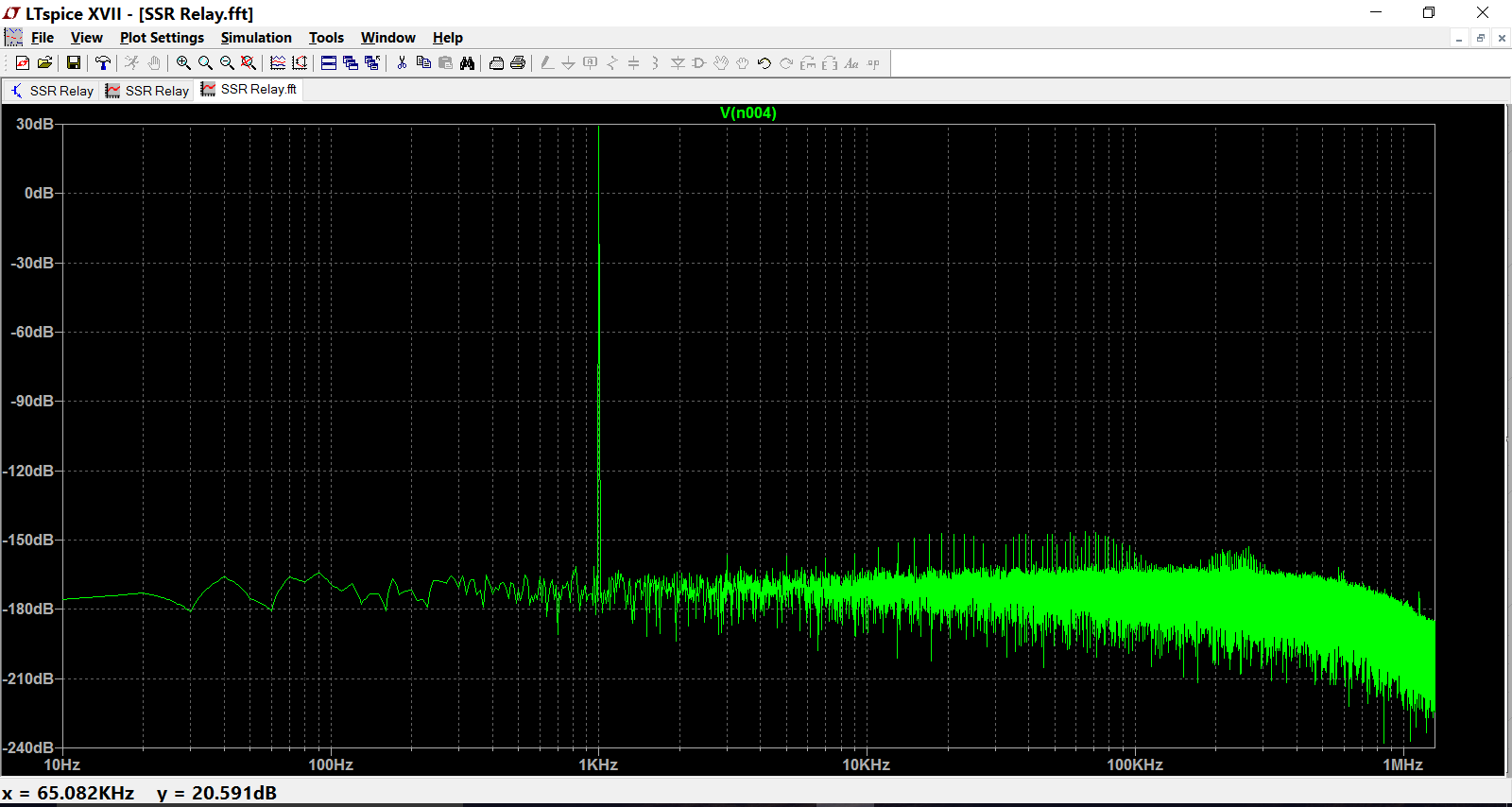The image size is (1512, 807).
Task: Click the Print printer icon
Action: tap(518, 63)
